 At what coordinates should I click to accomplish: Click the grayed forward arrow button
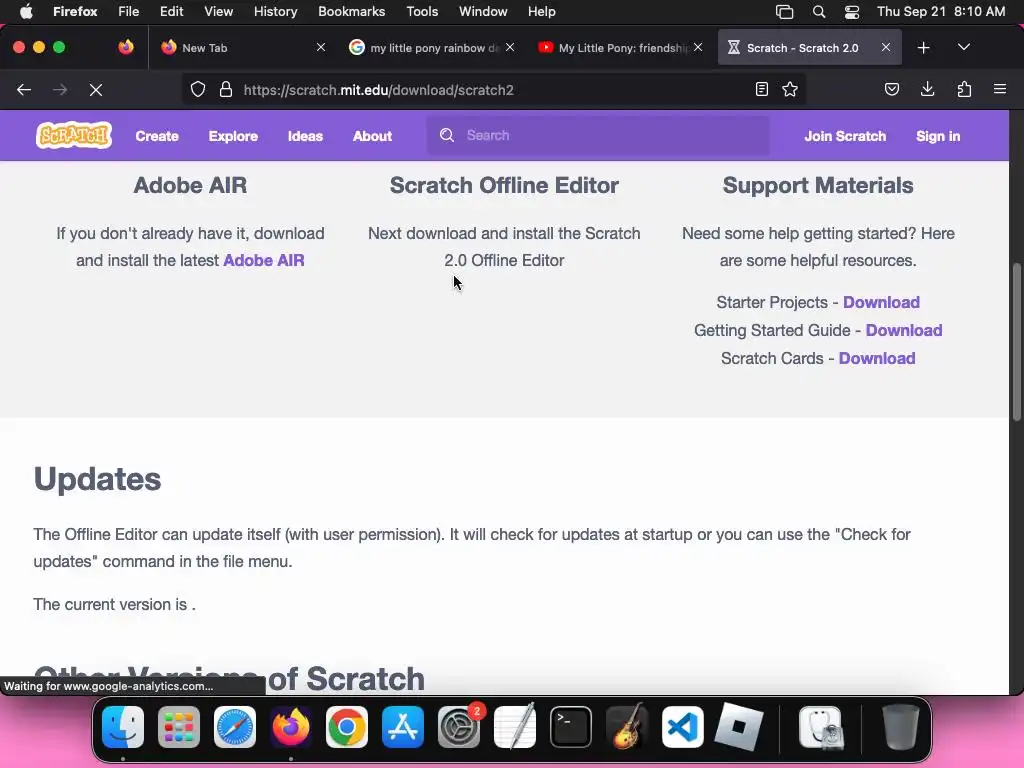(x=60, y=90)
